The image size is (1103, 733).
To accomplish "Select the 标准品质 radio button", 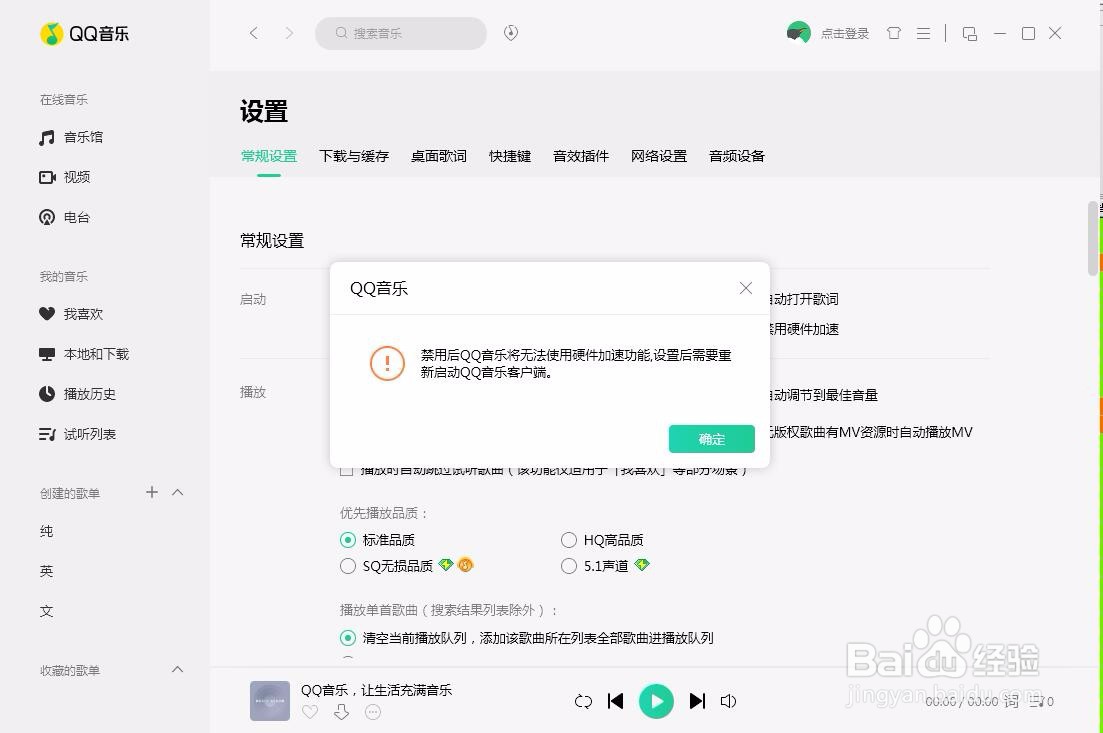I will point(348,539).
